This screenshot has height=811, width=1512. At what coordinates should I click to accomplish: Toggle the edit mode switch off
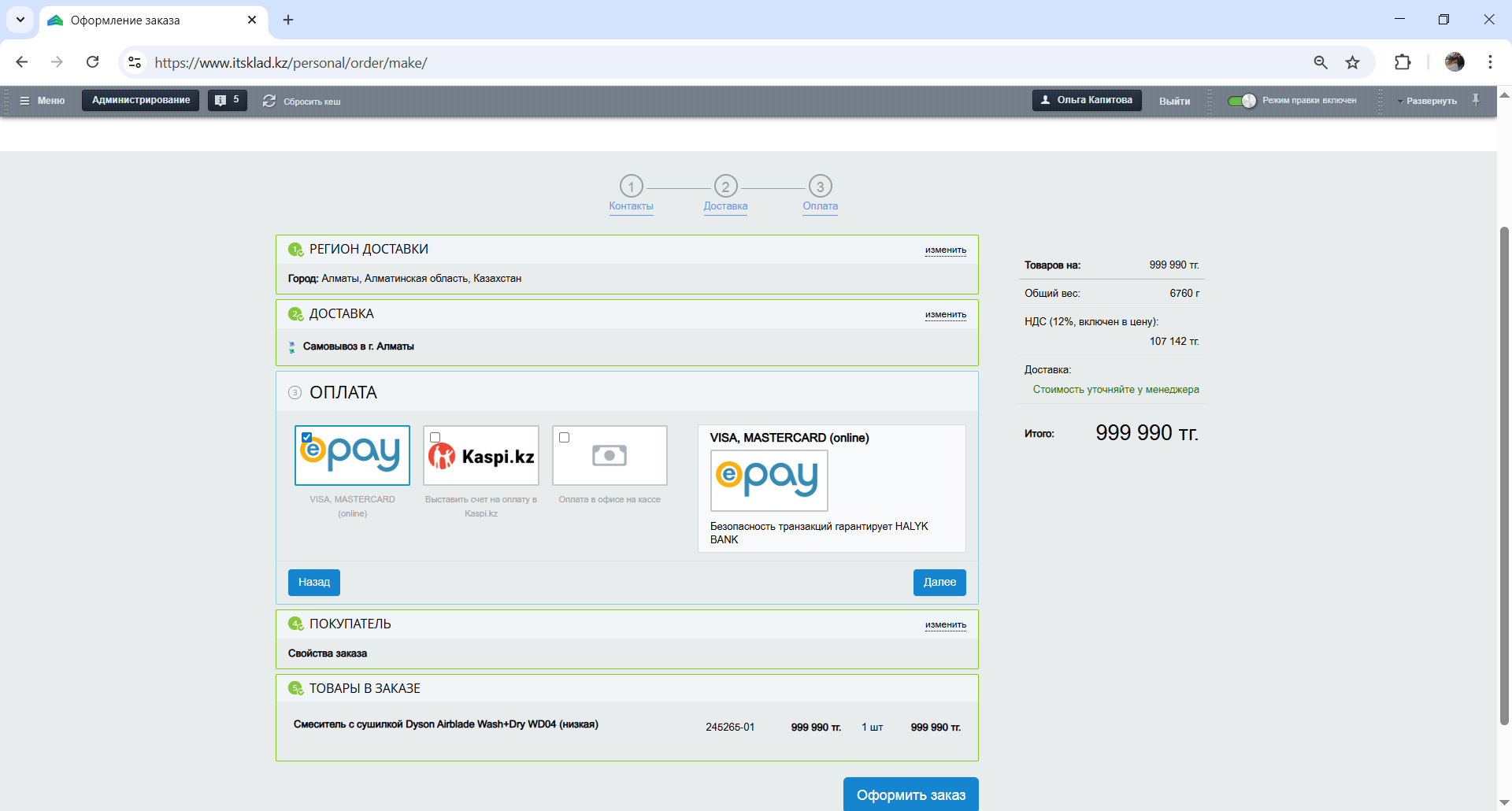pos(1242,101)
